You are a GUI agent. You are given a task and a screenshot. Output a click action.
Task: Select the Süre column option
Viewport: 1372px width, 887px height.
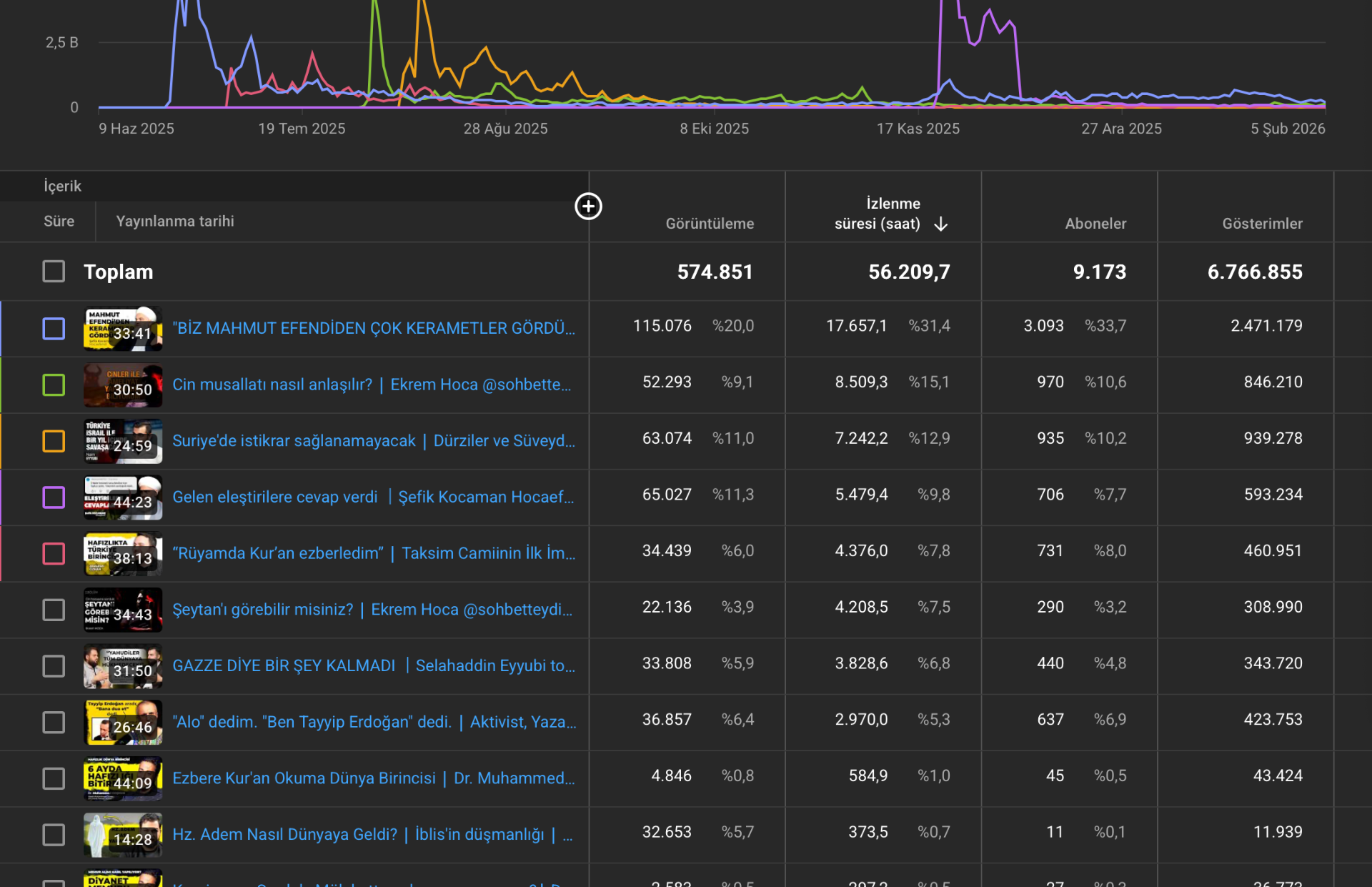(x=59, y=222)
